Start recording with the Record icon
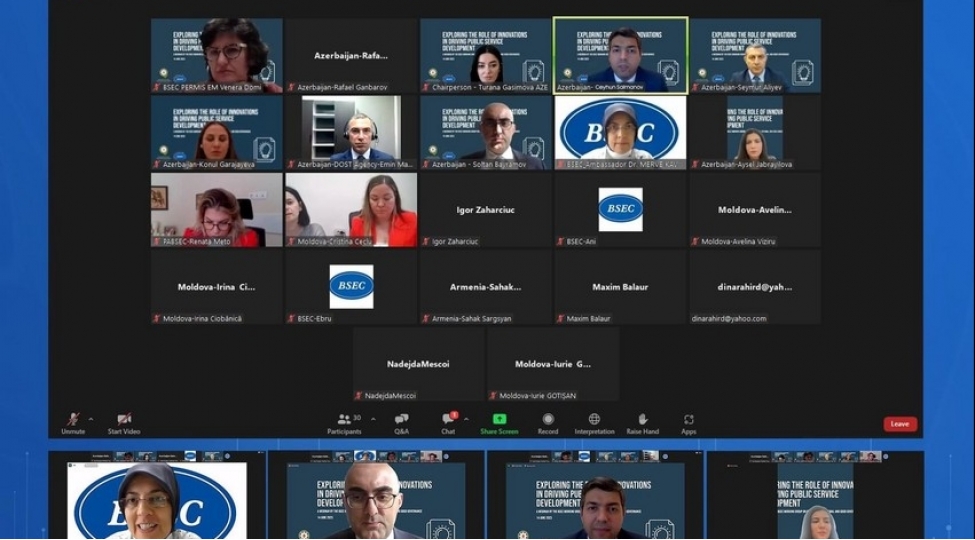The height and width of the screenshot is (540, 975). tap(548, 419)
